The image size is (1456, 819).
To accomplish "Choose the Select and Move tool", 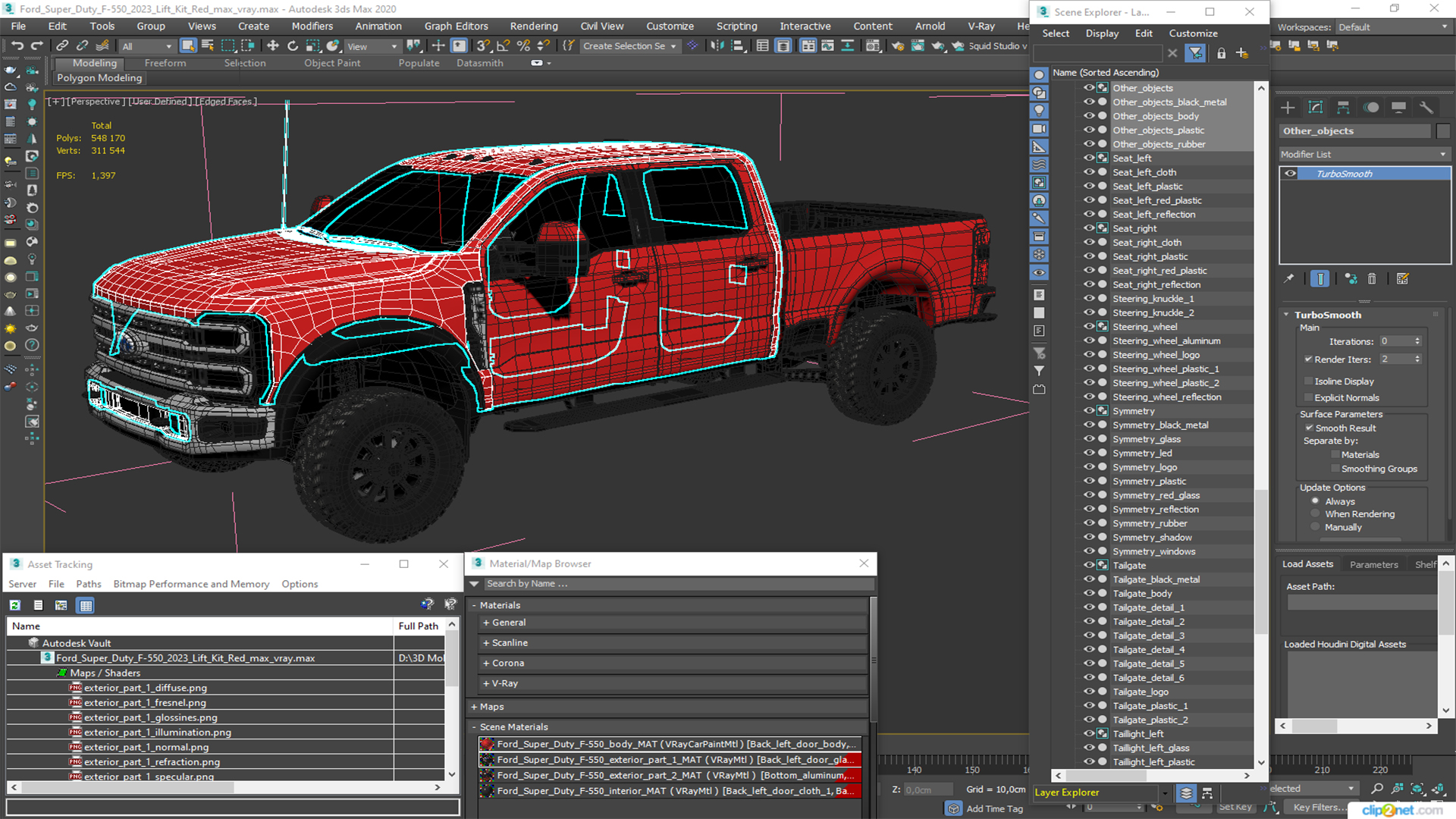I will tap(273, 46).
